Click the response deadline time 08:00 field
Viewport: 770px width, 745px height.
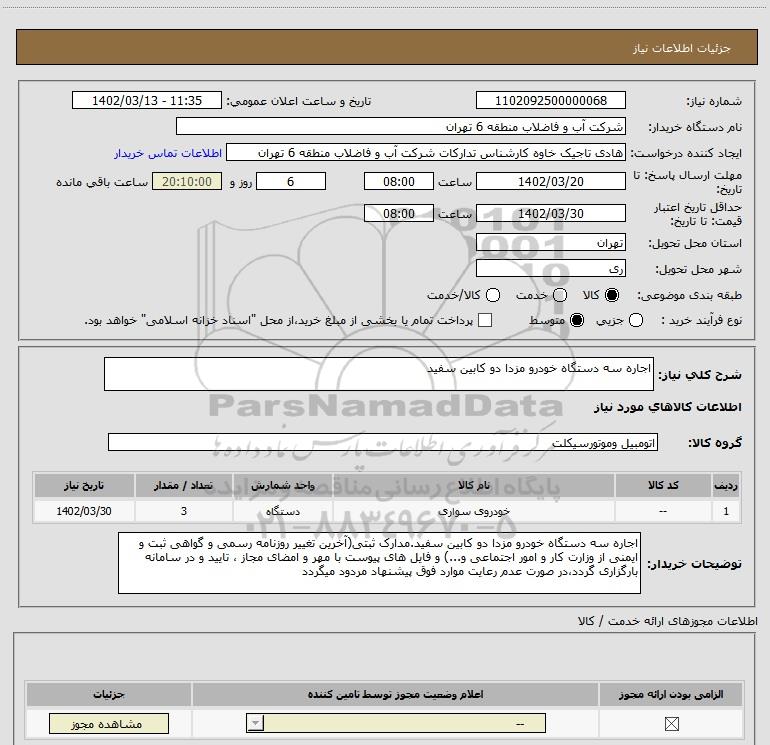(399, 181)
